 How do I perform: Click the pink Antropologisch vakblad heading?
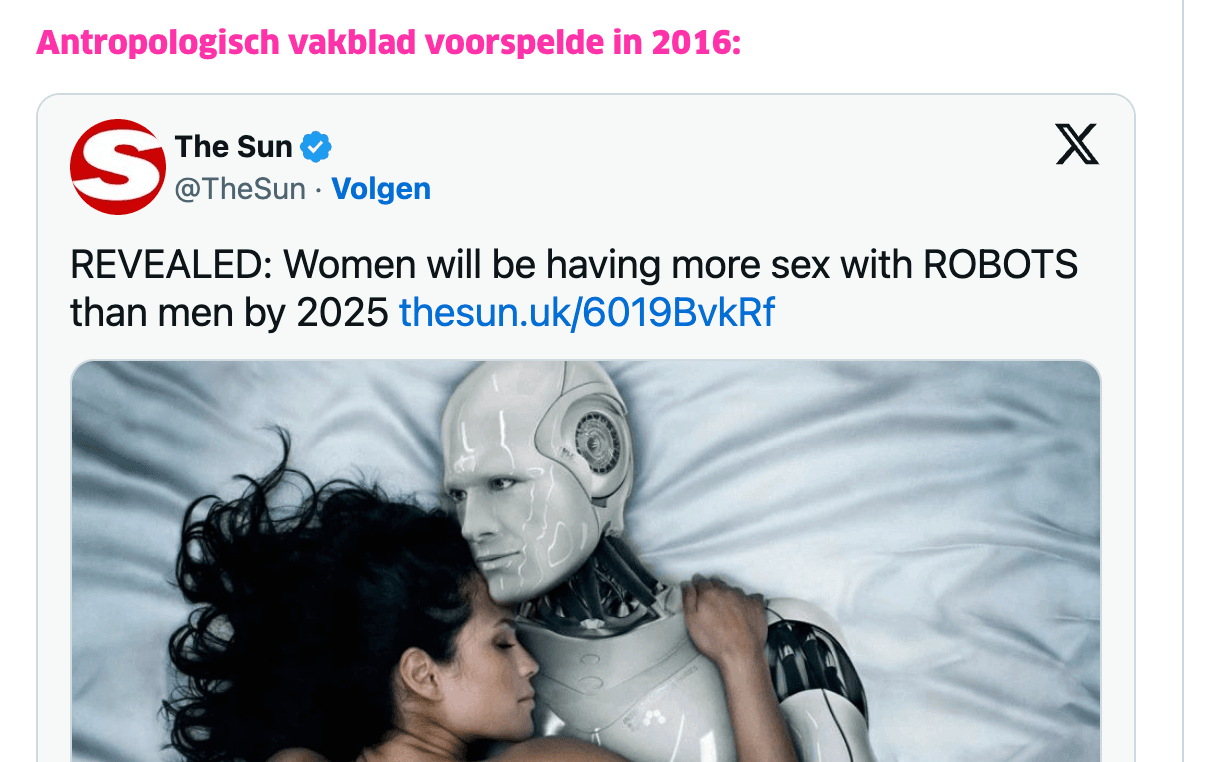tap(388, 44)
